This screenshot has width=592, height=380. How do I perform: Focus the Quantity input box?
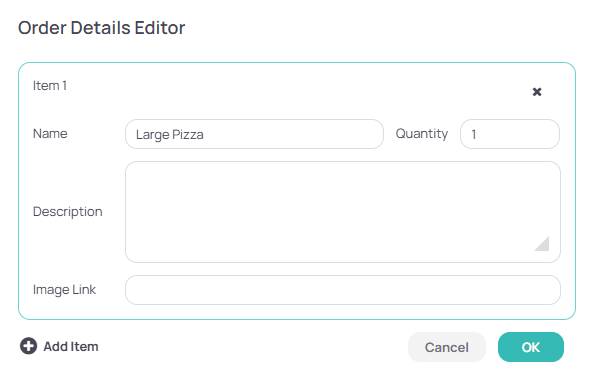click(510, 134)
